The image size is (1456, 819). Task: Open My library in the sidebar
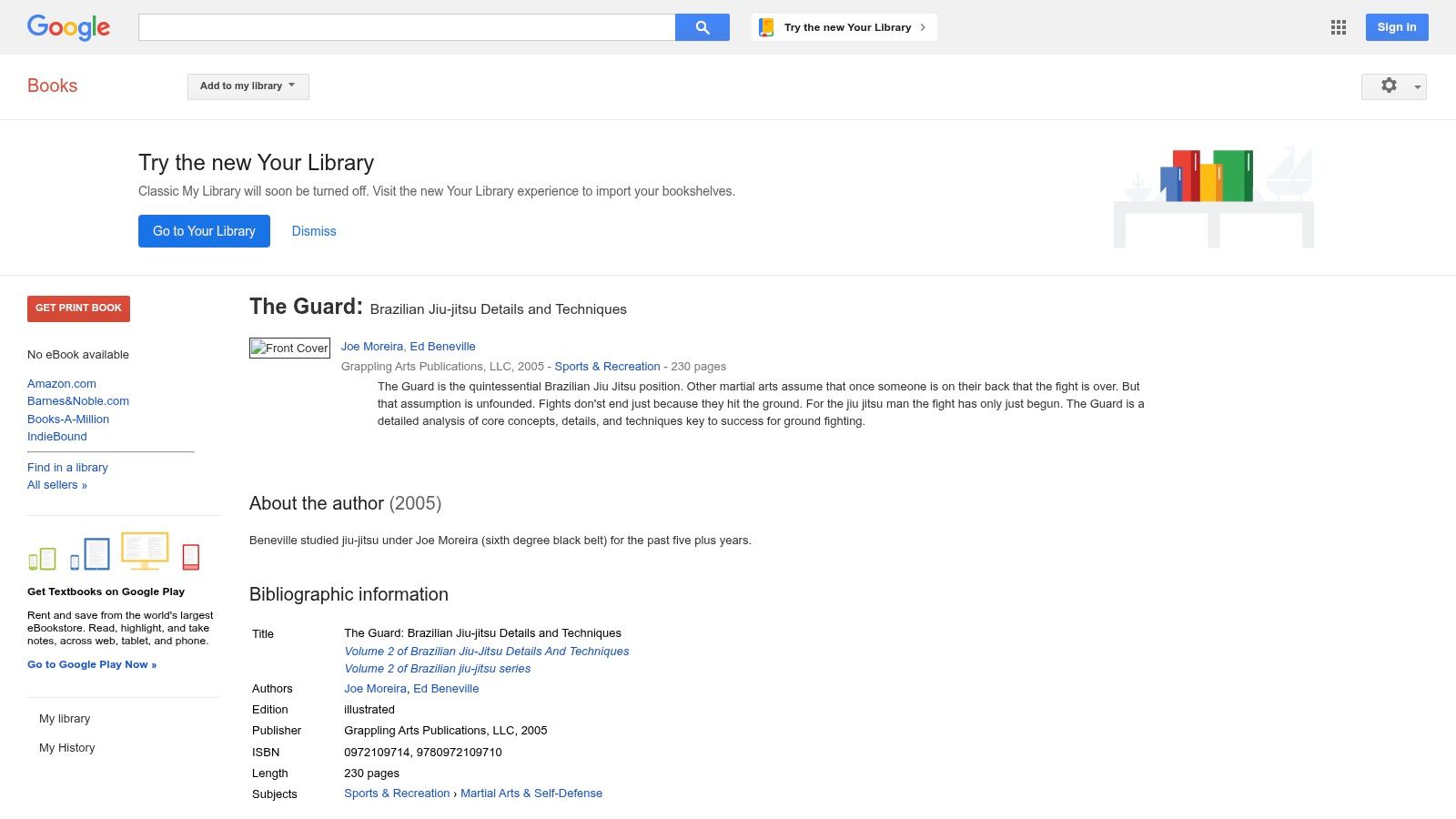click(65, 719)
